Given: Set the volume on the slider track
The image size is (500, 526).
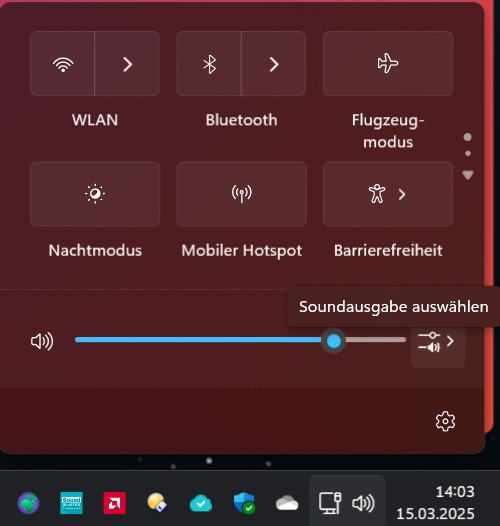Looking at the screenshot, I should (241, 340).
